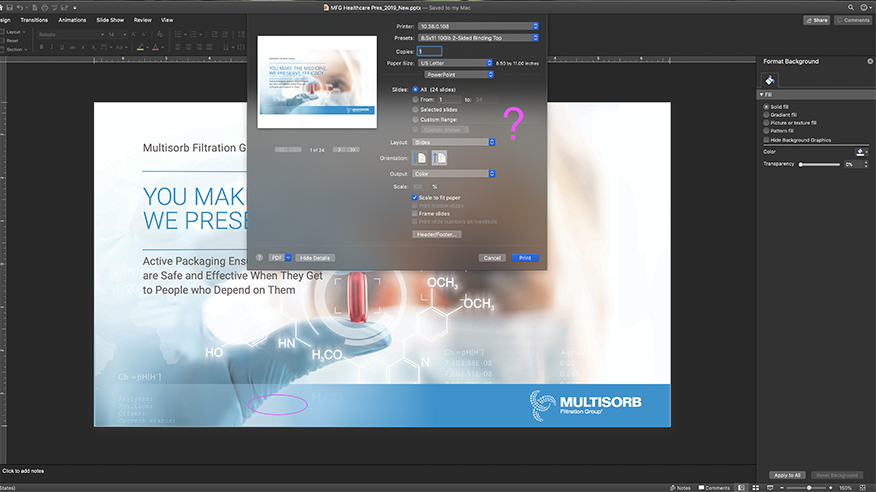Screen dimensions: 876x492
Task: Click the text highlight color icon
Action: tap(140, 47)
